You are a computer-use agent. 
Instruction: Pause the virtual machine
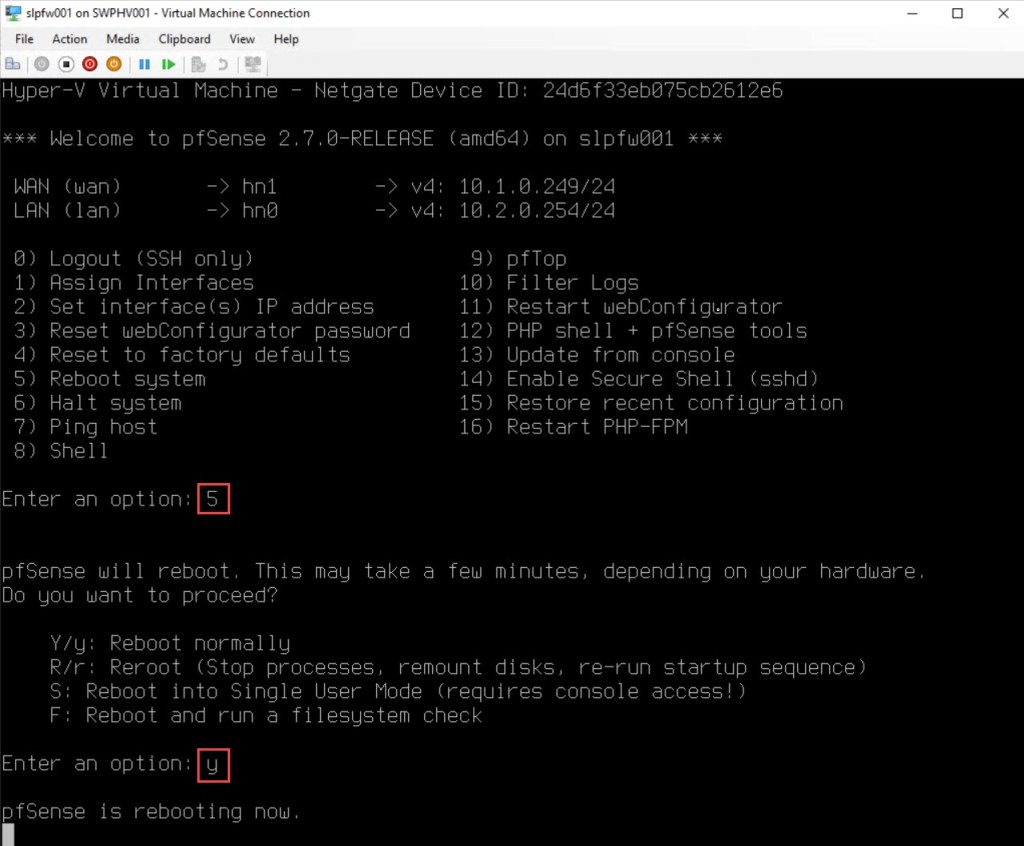point(144,64)
